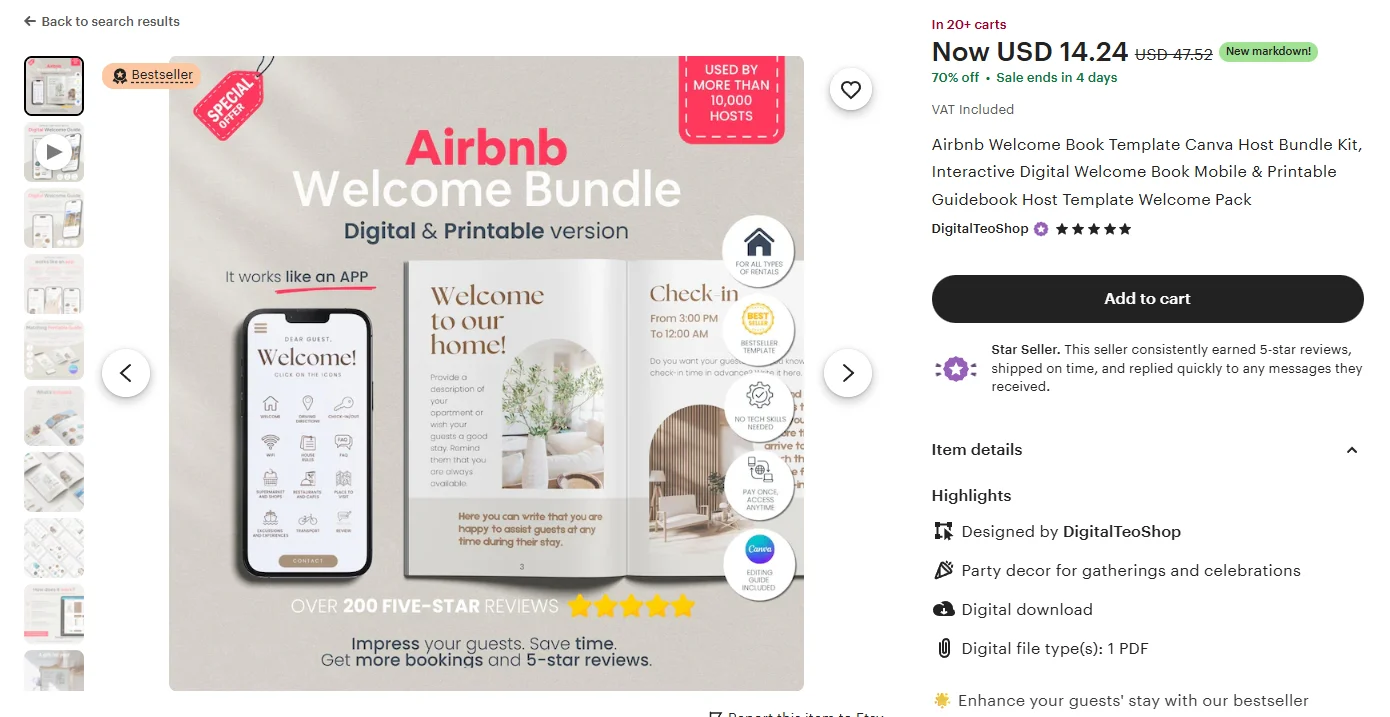The height and width of the screenshot is (717, 1390).
Task: Click the star rating next to DigitalTeoShop
Action: (1093, 229)
